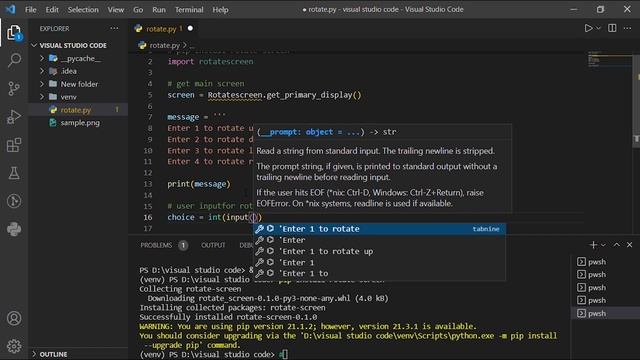Image resolution: width=640 pixels, height=360 pixels.
Task: Click the print(message) code line
Action: pyautogui.click(x=199, y=184)
